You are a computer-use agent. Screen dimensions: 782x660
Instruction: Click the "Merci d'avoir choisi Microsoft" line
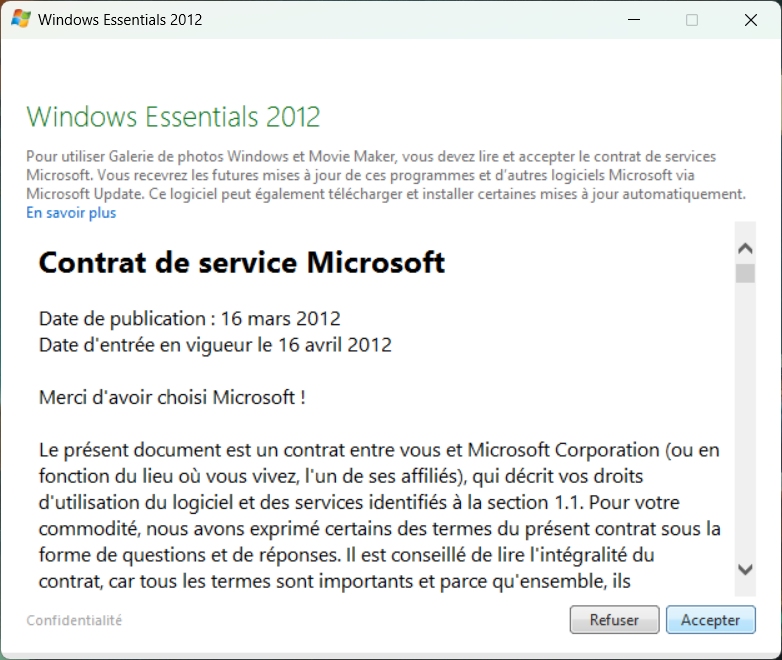[x=172, y=397]
